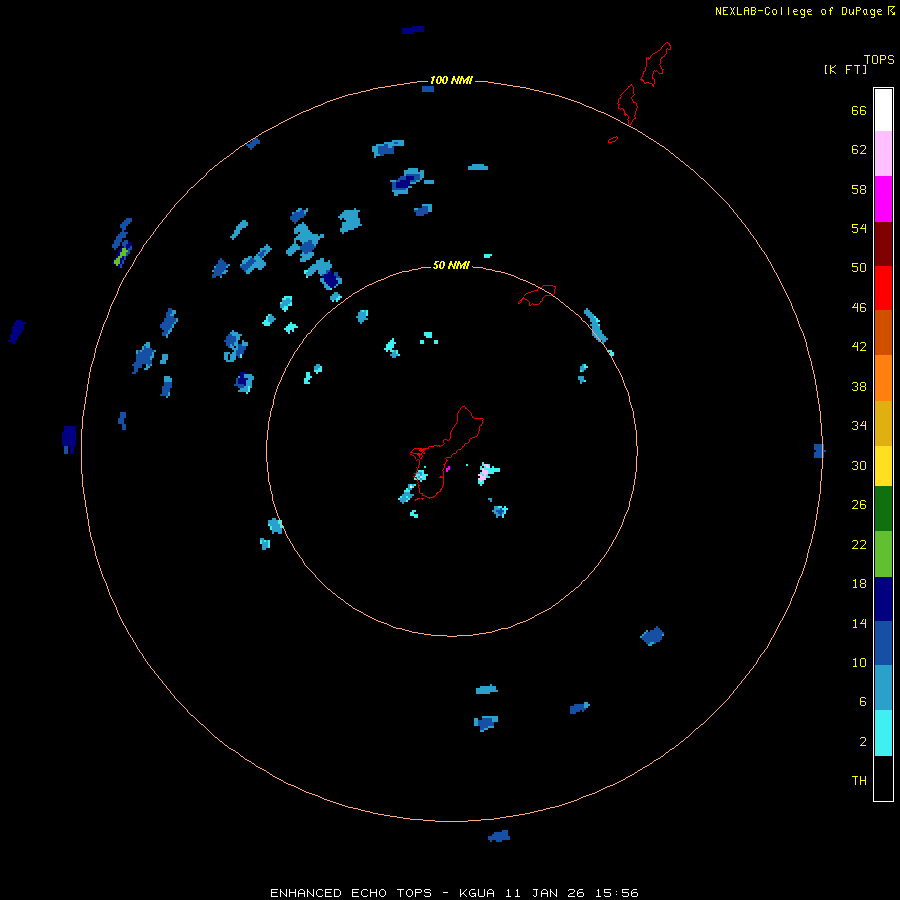Choose the bright red legend swatch
This screenshot has width=900, height=900.
[x=883, y=288]
